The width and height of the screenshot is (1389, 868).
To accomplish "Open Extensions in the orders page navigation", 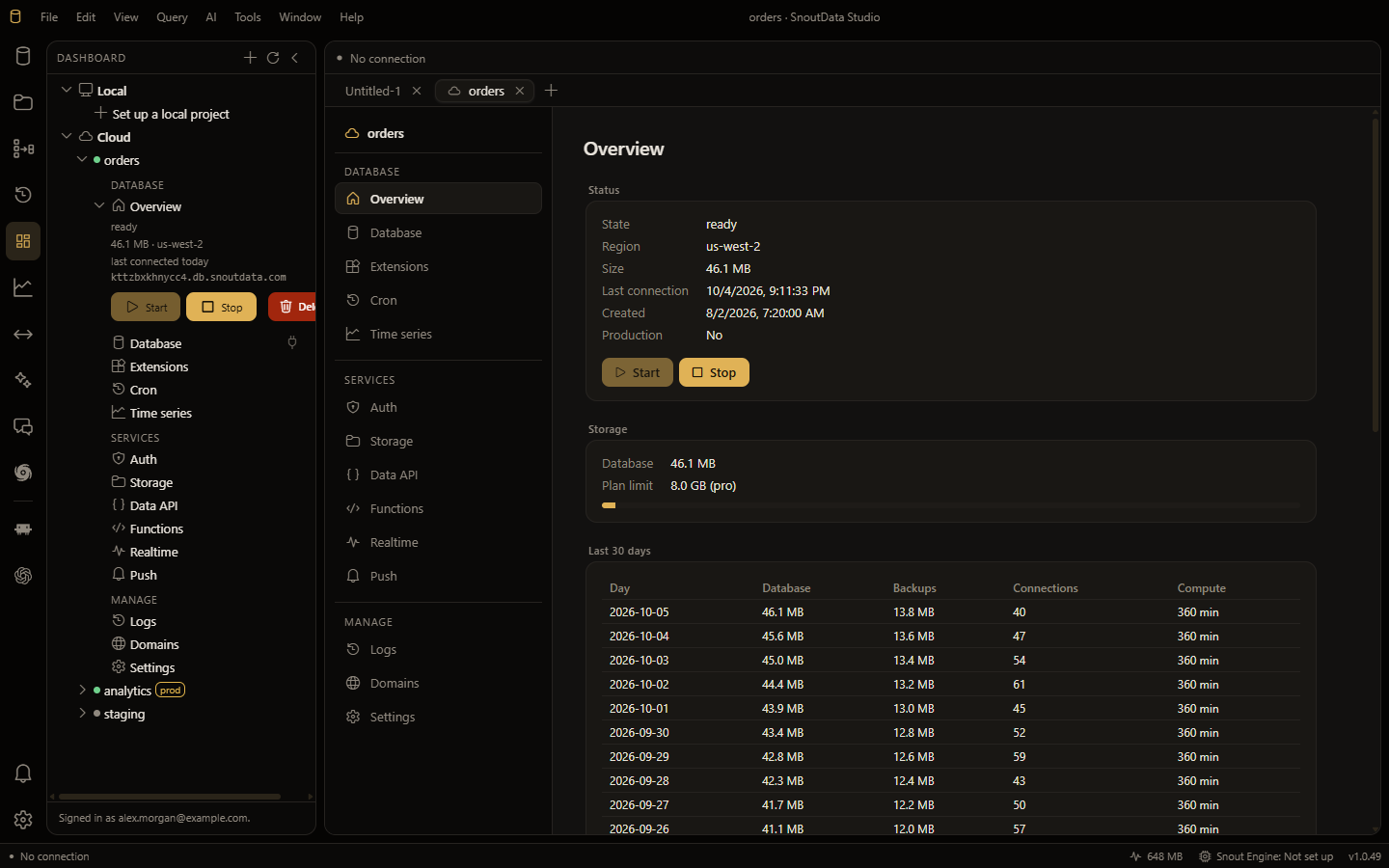I will [438, 267].
